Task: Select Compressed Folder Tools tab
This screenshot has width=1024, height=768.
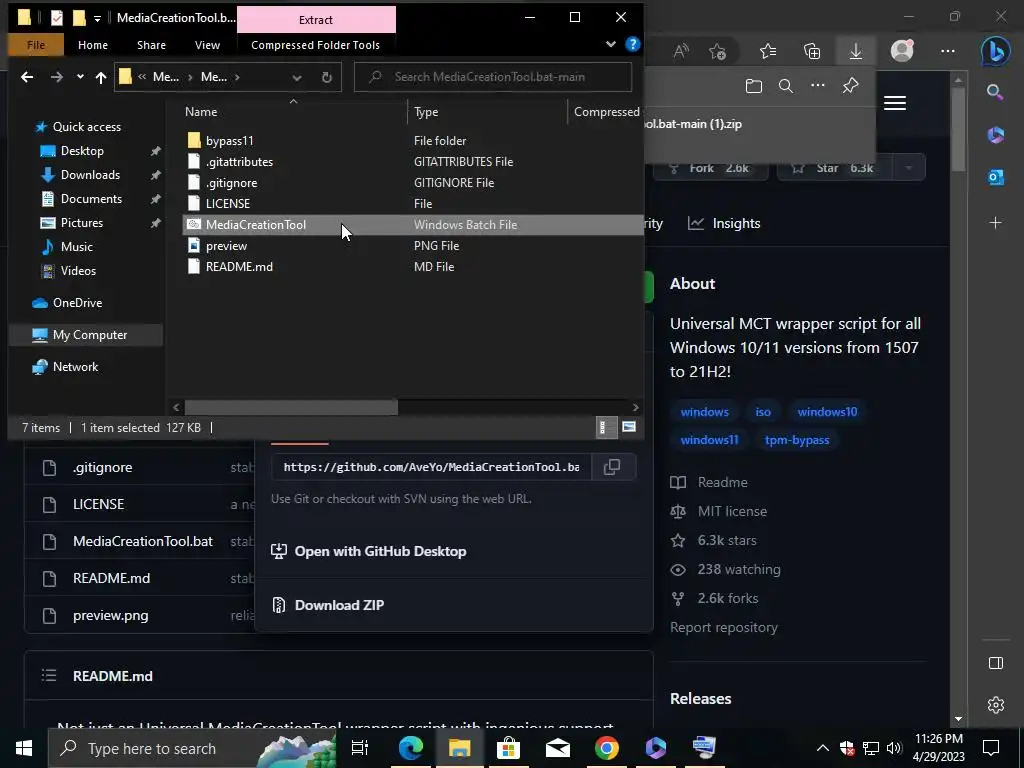Action: tap(315, 45)
